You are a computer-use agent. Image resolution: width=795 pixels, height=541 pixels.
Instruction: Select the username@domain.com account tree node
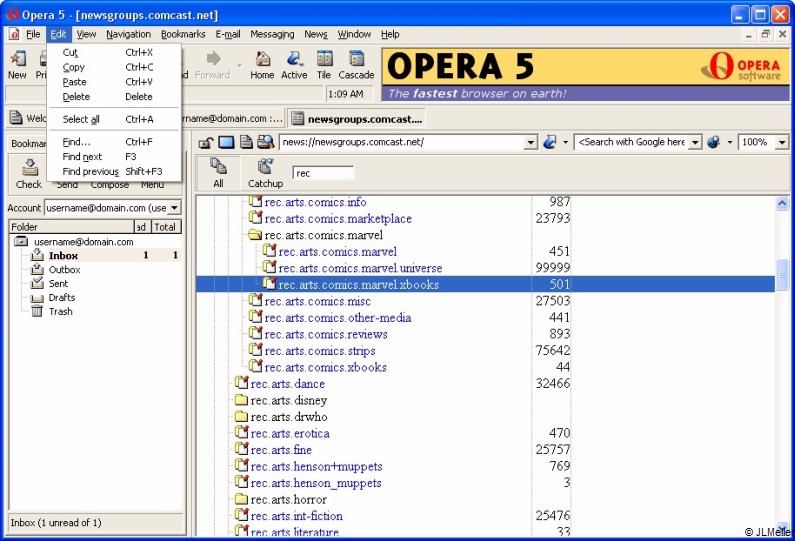pyautogui.click(x=84, y=242)
